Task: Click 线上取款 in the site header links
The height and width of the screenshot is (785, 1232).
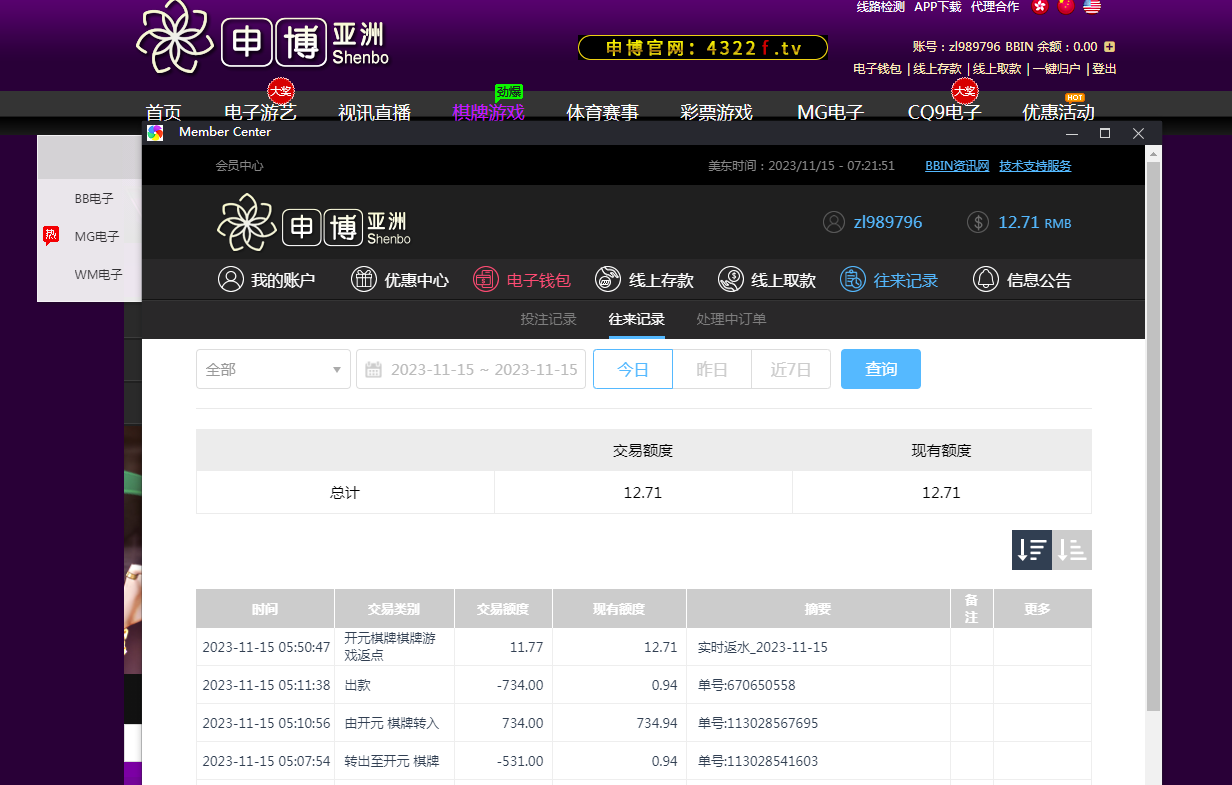Action: click(x=998, y=69)
